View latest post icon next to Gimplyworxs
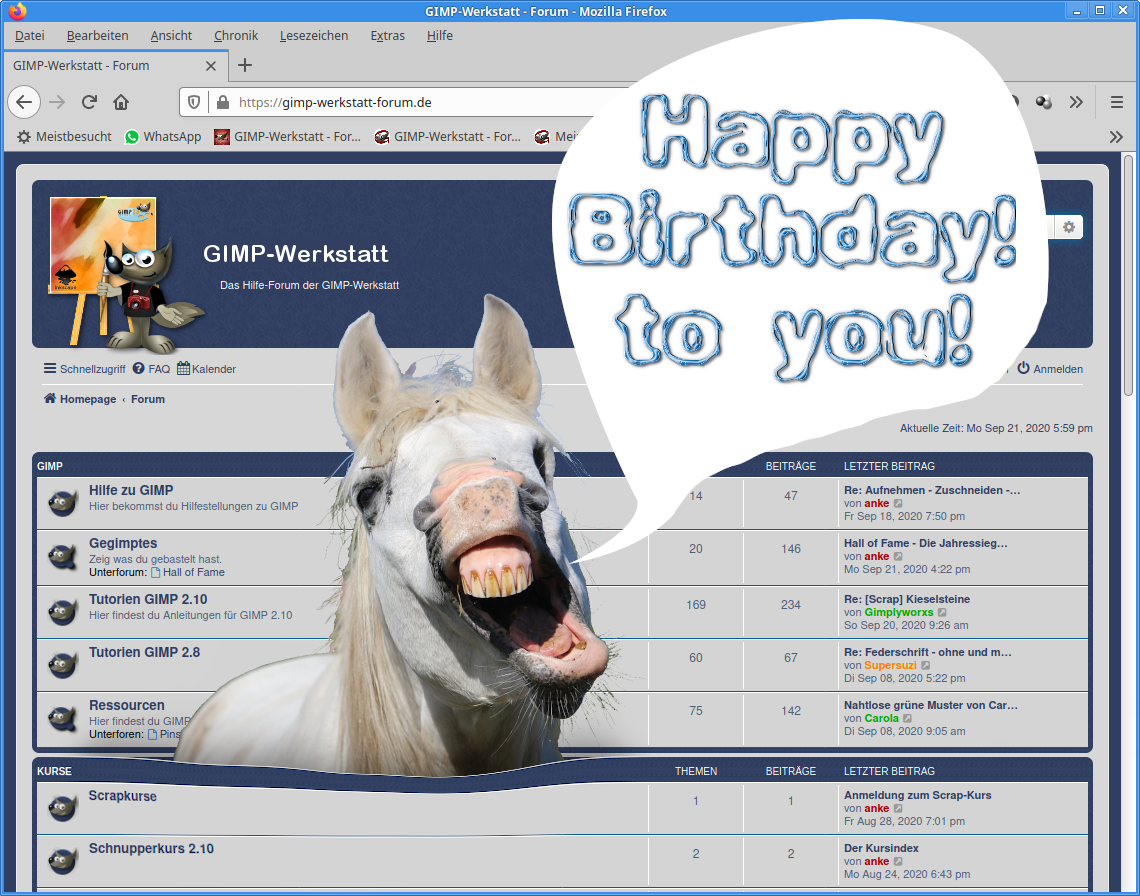The width and height of the screenshot is (1140, 896). pos(942,612)
